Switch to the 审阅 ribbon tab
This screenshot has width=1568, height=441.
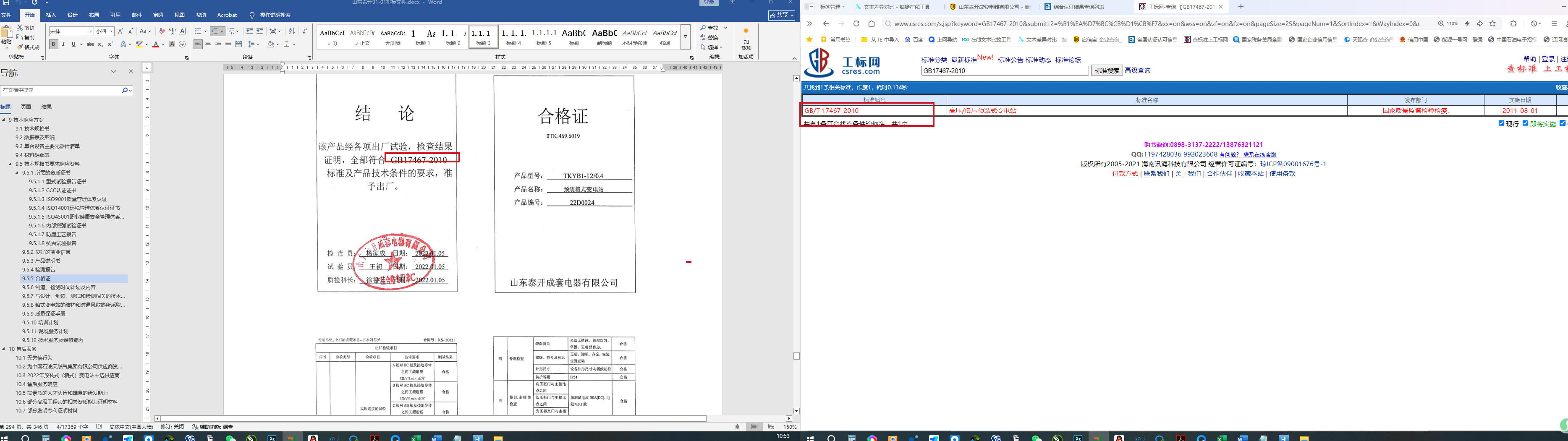click(158, 15)
